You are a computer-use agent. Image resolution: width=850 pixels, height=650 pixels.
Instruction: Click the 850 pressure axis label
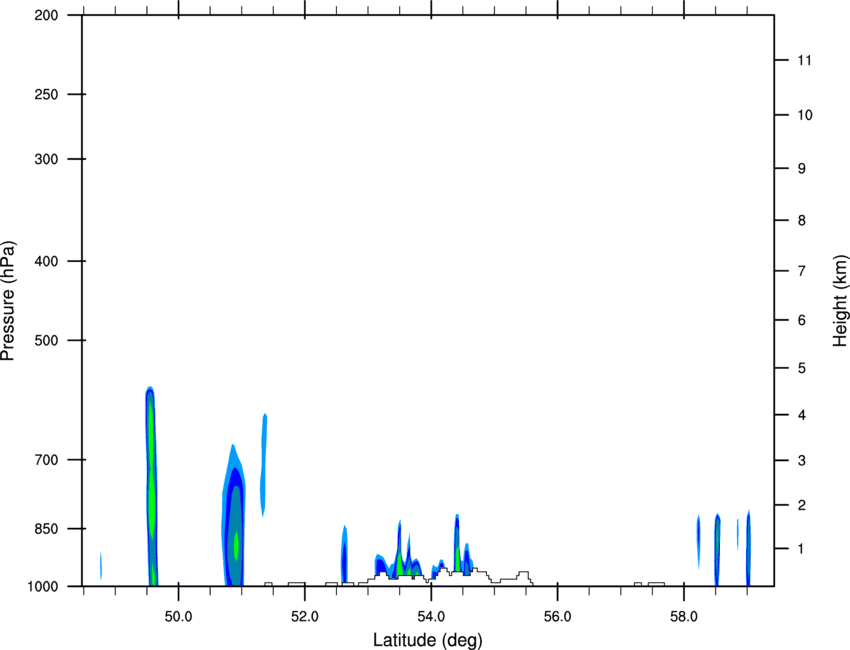click(46, 529)
